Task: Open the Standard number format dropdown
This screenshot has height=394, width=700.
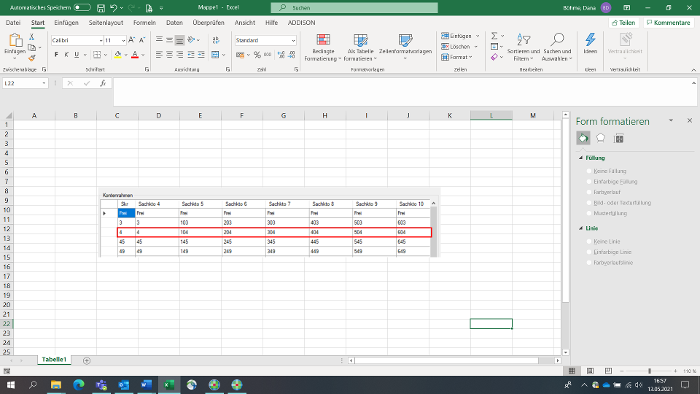Action: point(293,40)
